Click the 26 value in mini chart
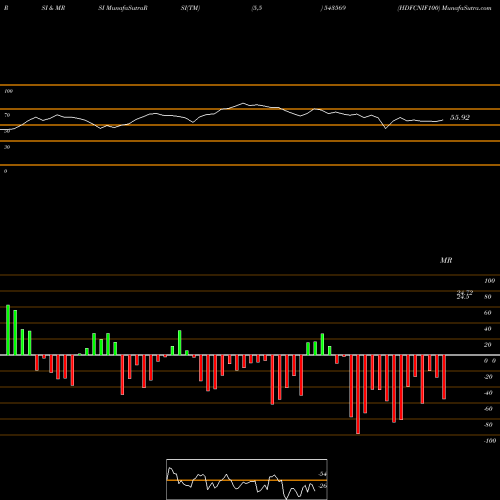The image size is (500, 500). (322, 486)
